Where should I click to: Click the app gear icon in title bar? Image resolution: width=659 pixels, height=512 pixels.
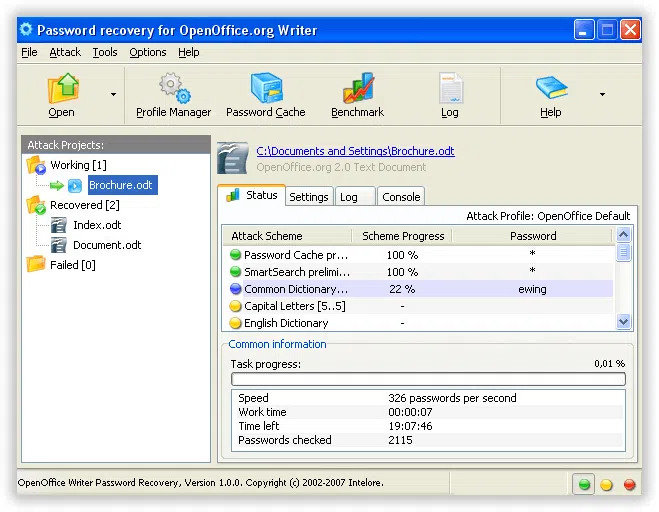[26, 29]
